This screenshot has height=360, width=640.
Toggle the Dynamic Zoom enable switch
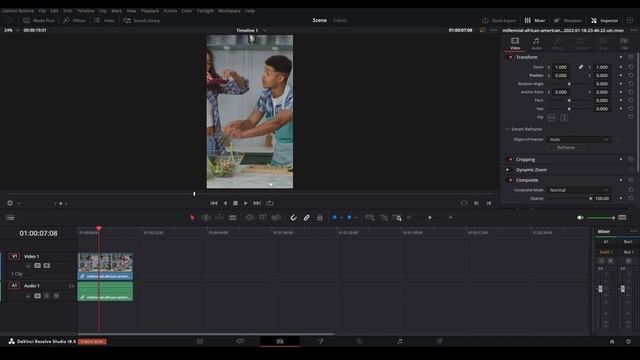pos(509,170)
